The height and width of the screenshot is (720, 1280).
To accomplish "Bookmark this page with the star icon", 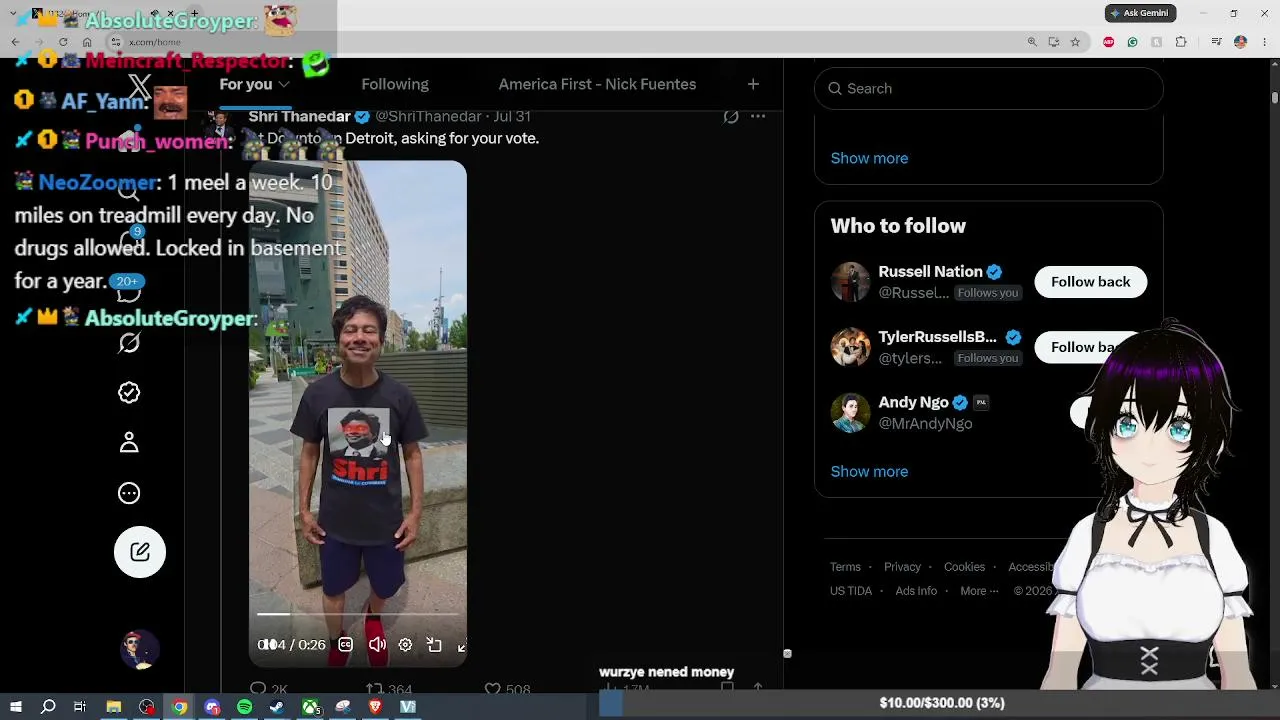I will pyautogui.click(x=1075, y=42).
